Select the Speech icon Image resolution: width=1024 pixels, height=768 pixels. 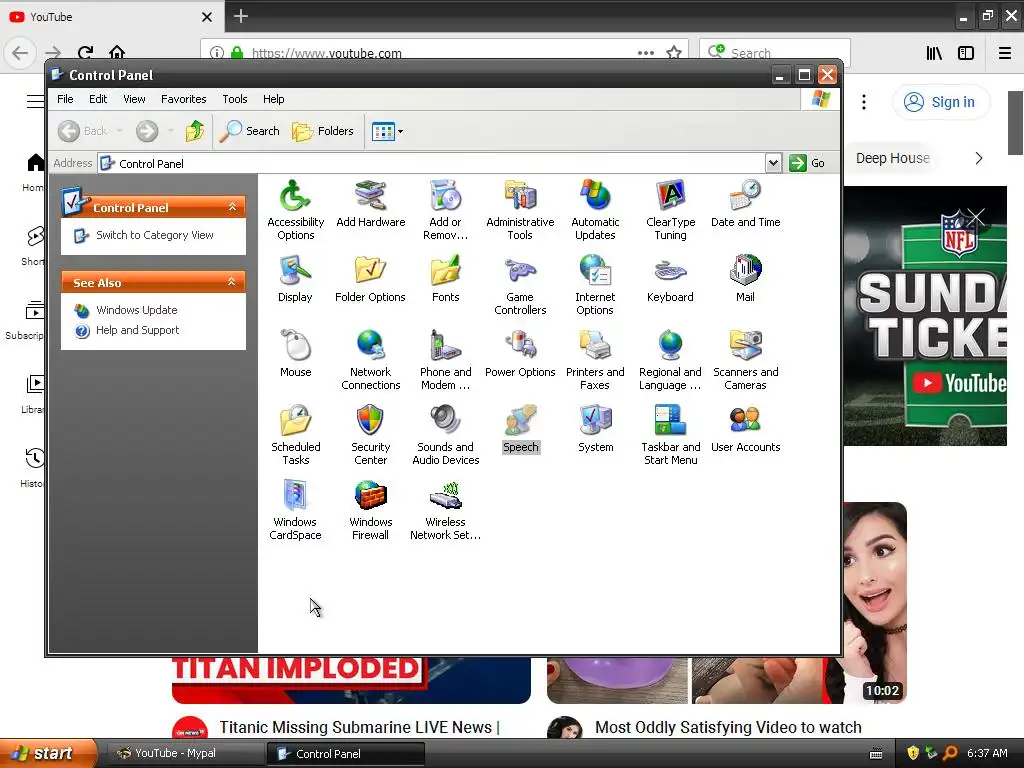(520, 429)
